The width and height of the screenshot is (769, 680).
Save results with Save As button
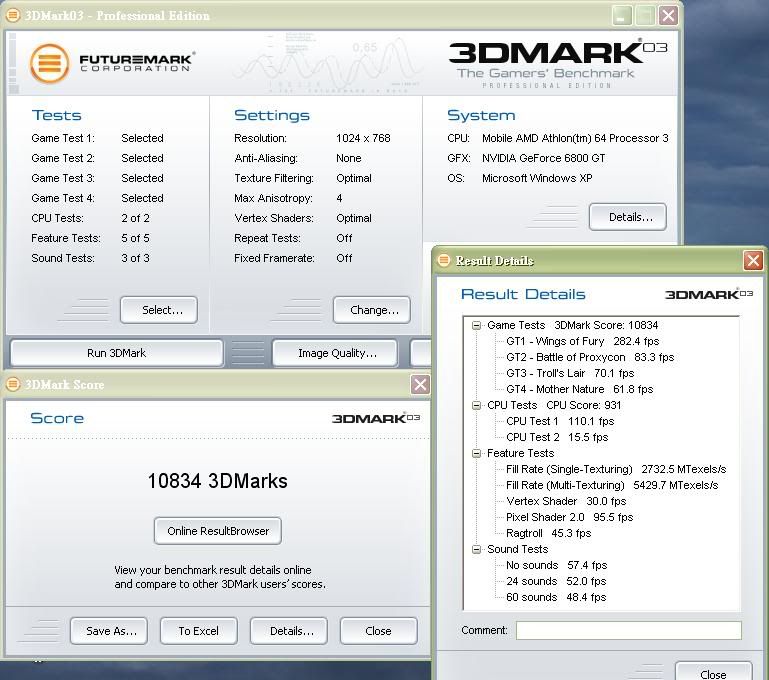(109, 631)
